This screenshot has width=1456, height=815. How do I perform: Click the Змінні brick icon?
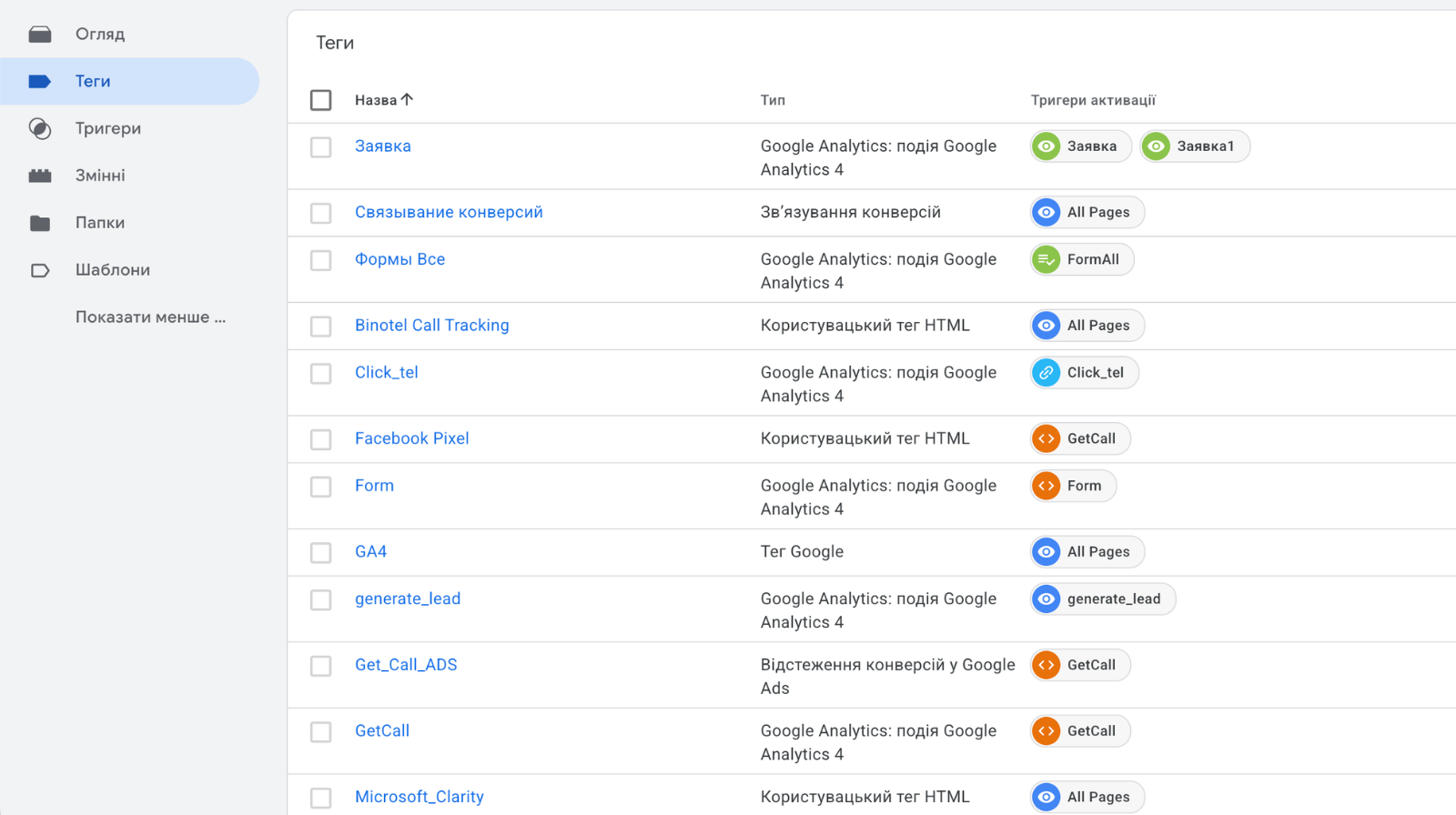(x=40, y=176)
